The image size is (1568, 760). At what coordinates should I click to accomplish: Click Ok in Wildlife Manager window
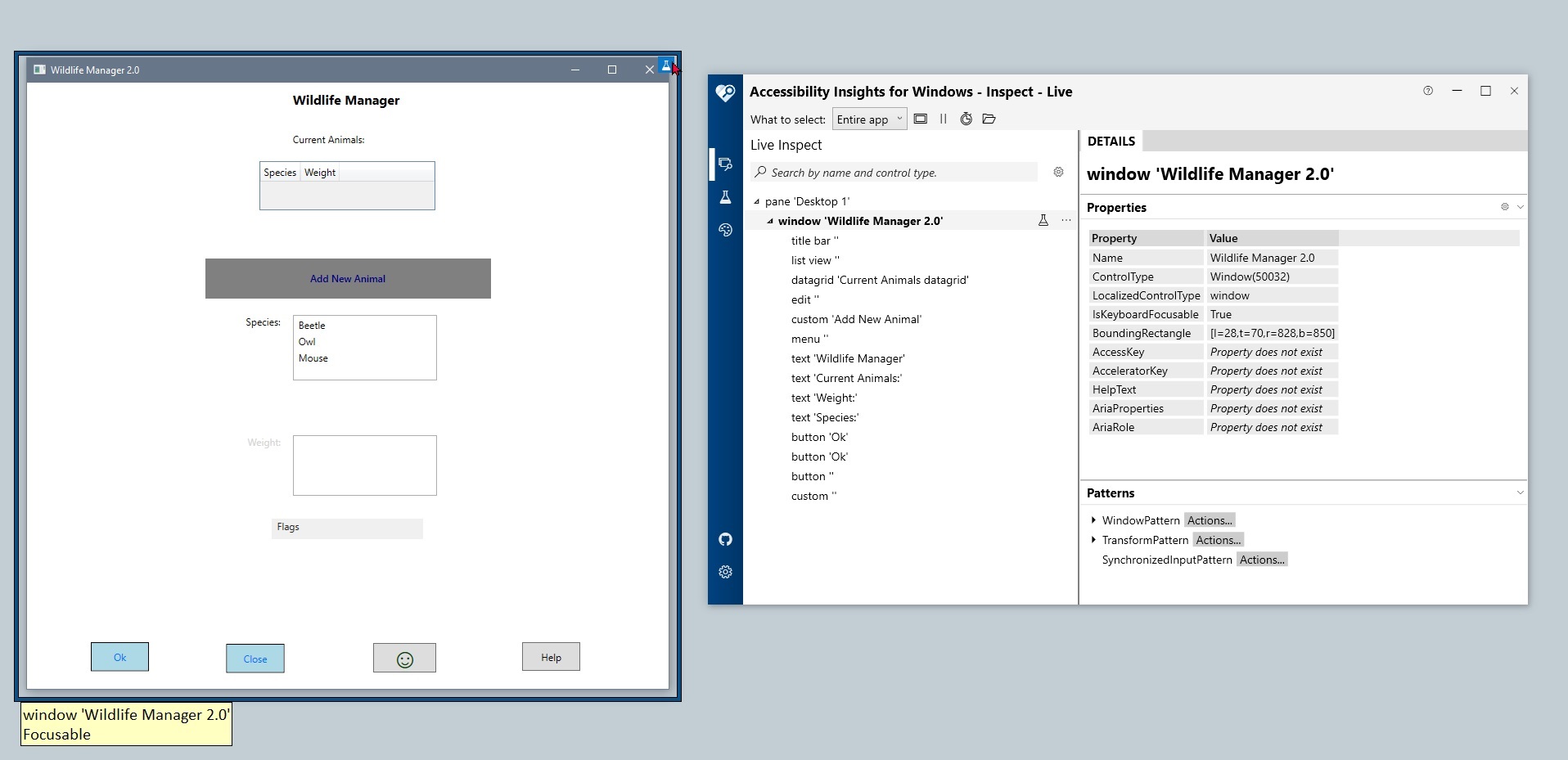[x=119, y=657]
